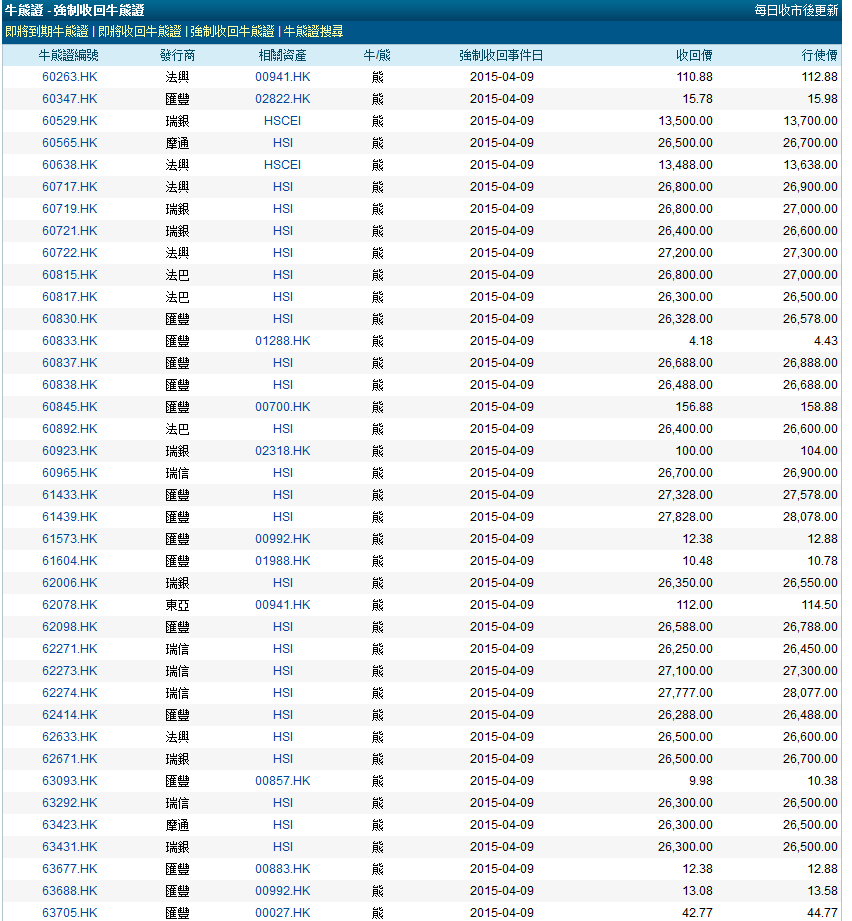Viewport: 852px width, 921px height.
Task: Open underlying asset 00941.HK in 60263.HK row
Action: click(282, 77)
